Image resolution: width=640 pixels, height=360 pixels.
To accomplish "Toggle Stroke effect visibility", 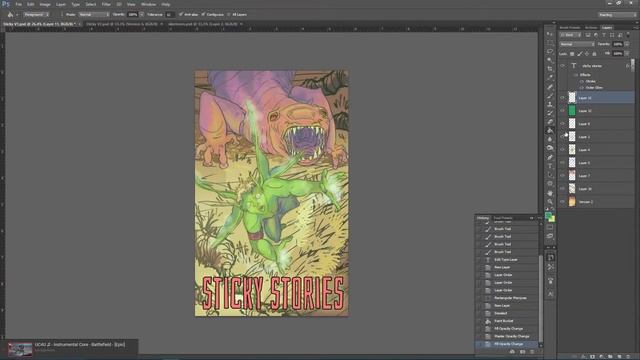I will [582, 81].
